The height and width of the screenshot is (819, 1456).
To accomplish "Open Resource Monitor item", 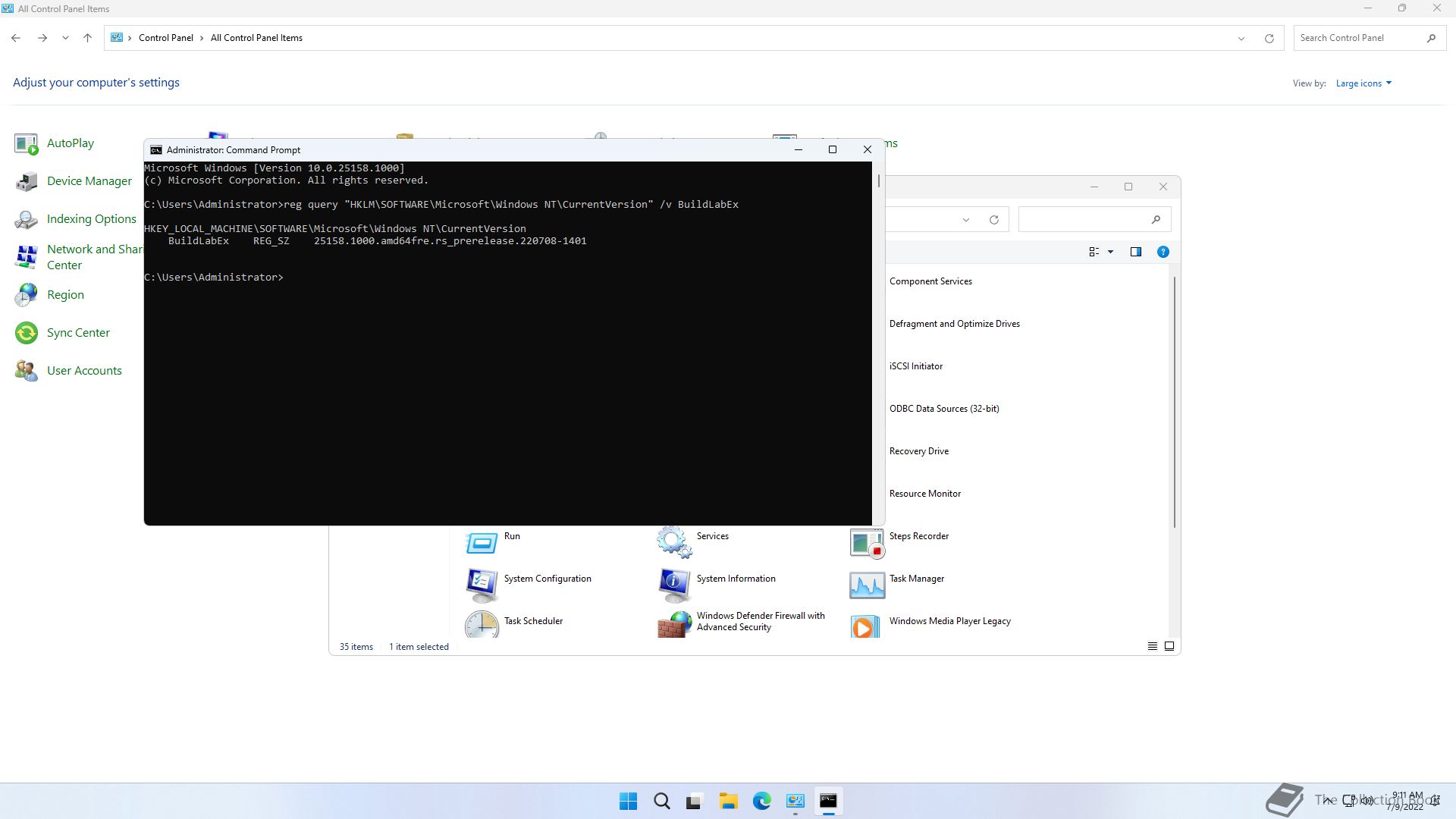I will 924,494.
